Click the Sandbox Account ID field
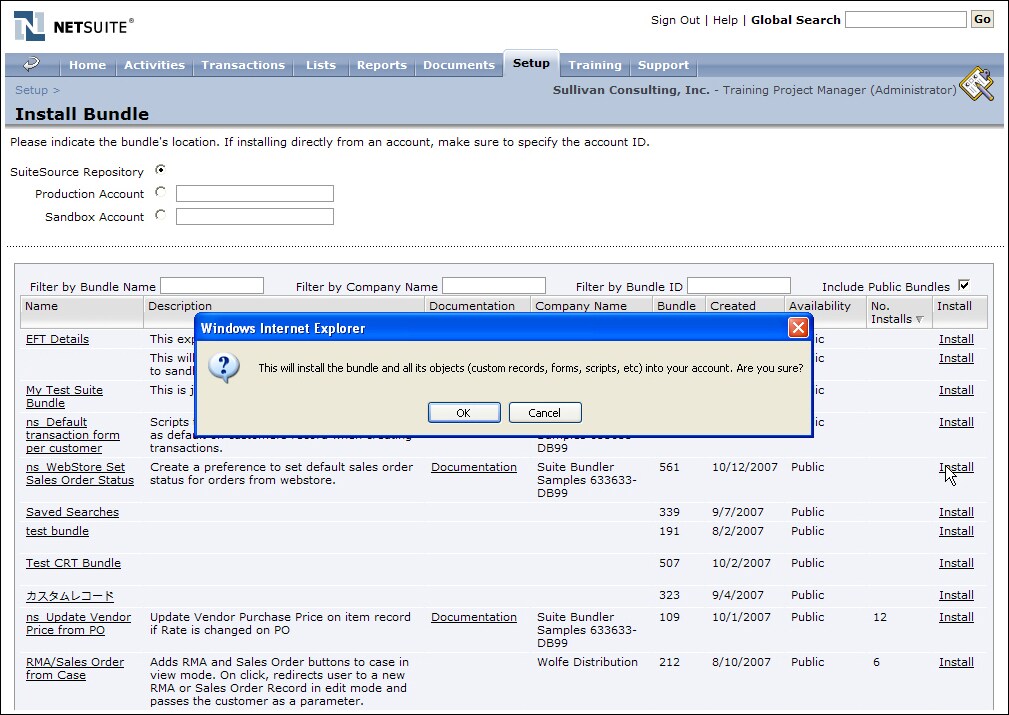Image resolution: width=1009 pixels, height=715 pixels. coord(255,216)
